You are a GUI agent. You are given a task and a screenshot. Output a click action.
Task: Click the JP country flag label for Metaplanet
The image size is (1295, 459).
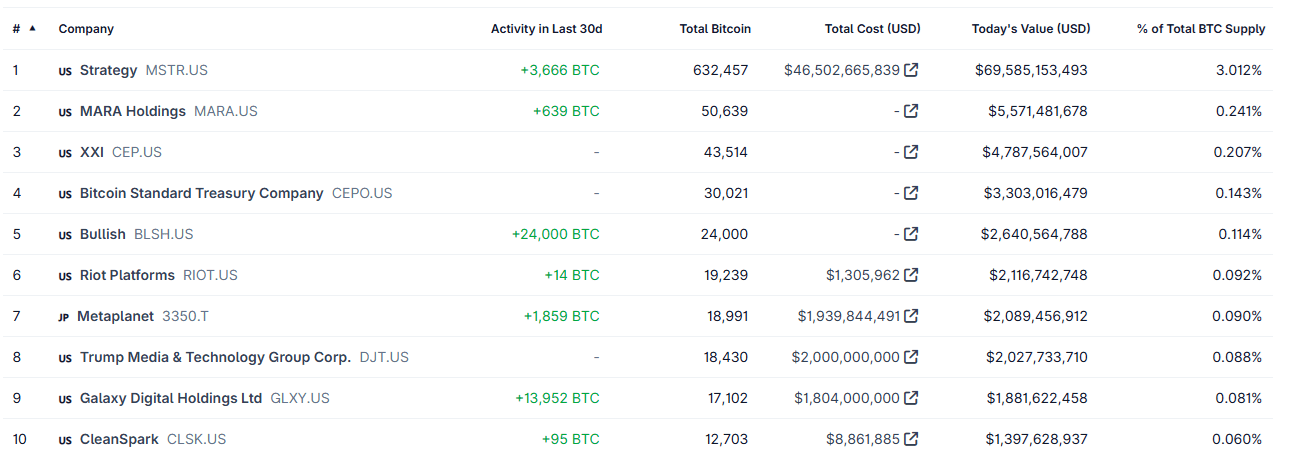point(63,317)
